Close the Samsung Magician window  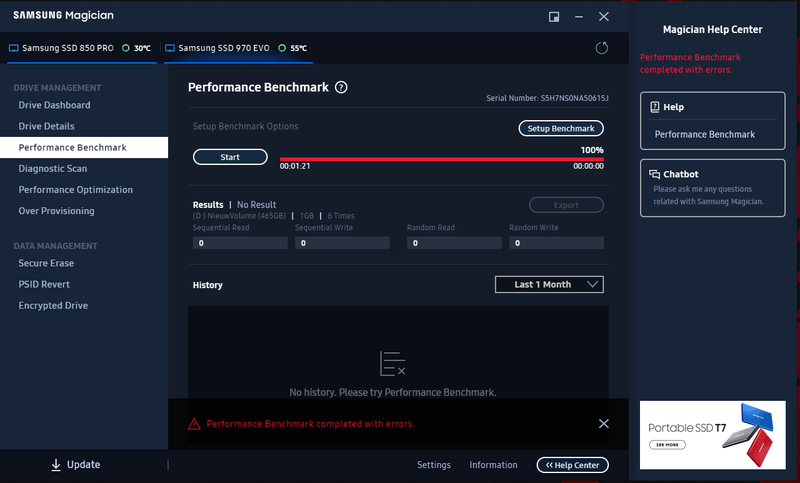coord(604,17)
